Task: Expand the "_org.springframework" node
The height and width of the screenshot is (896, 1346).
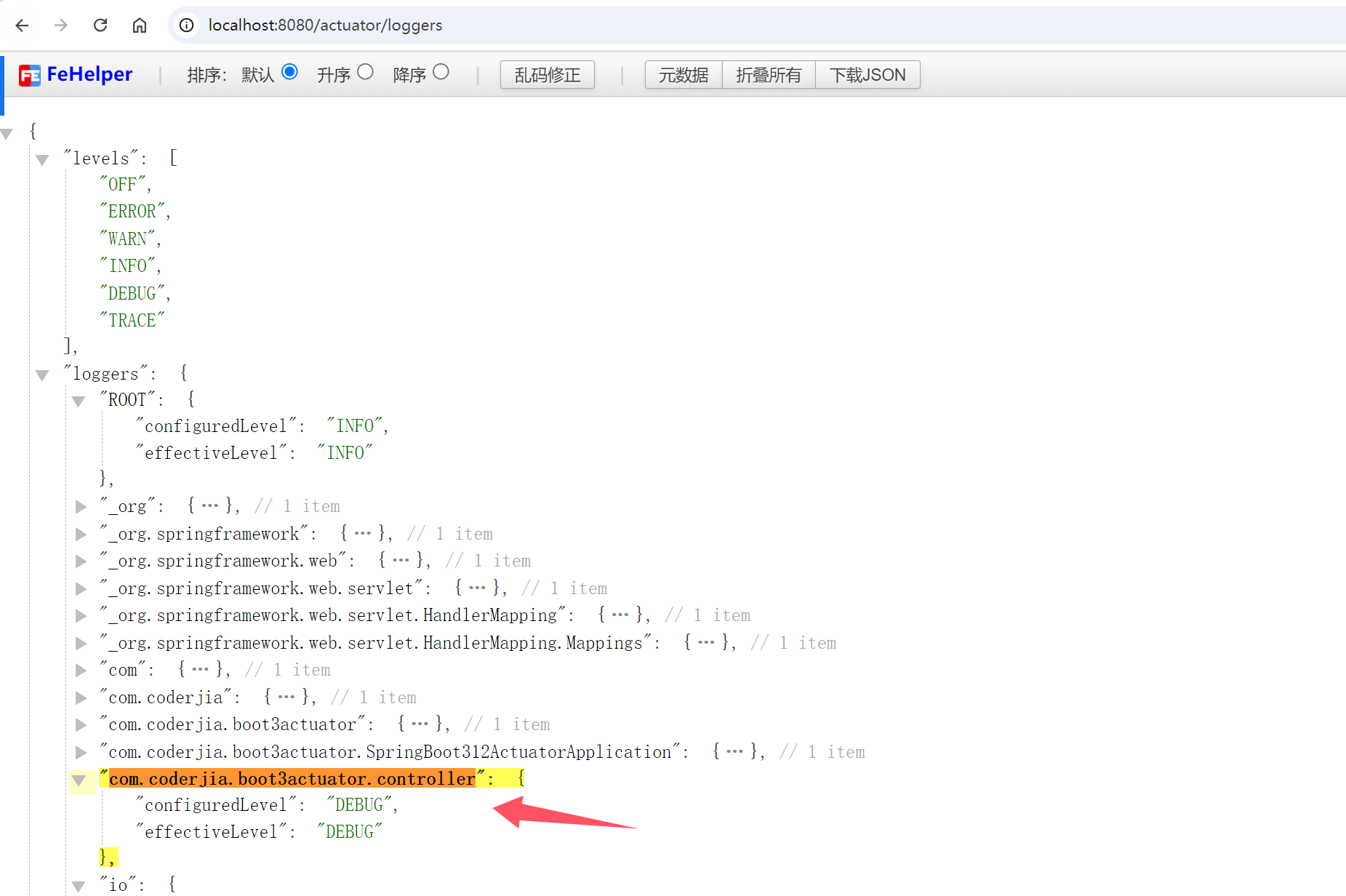Action: (x=81, y=534)
